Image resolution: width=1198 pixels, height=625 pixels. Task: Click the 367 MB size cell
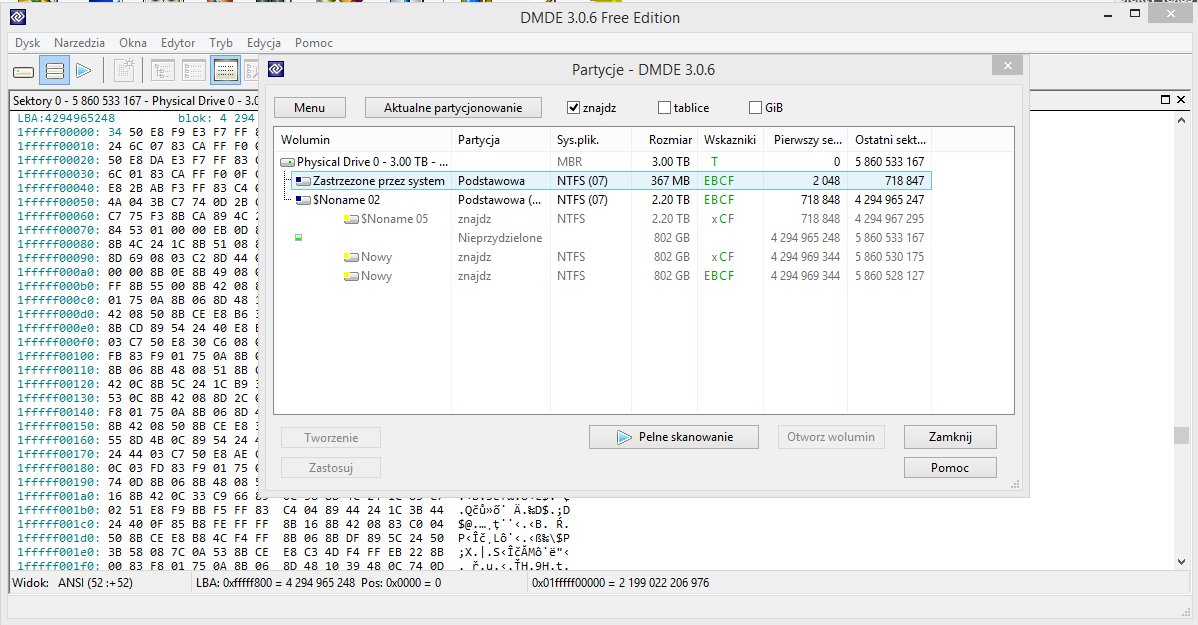click(671, 181)
